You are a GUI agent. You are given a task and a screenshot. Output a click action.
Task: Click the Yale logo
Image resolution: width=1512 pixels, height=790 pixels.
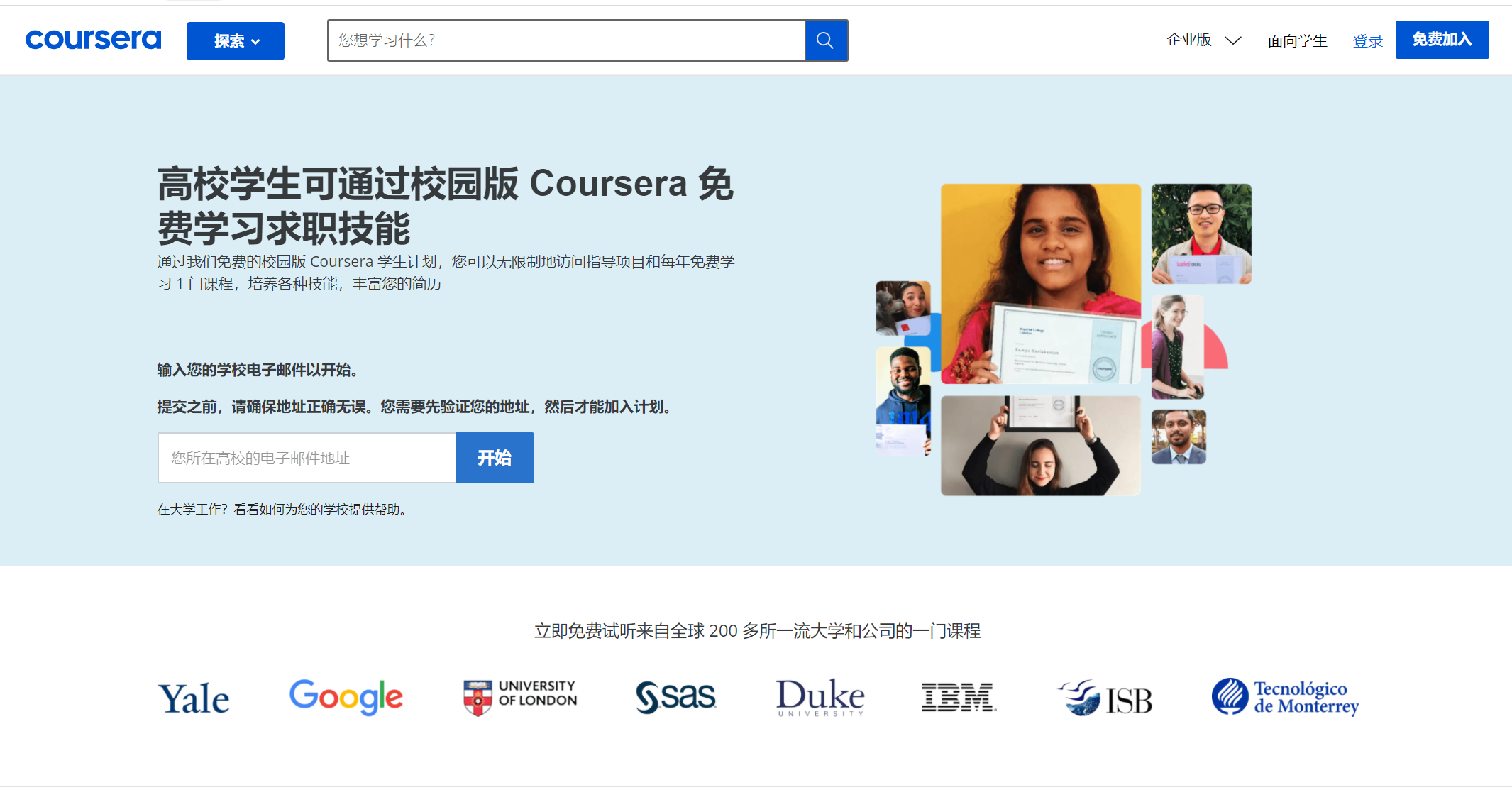pos(193,698)
